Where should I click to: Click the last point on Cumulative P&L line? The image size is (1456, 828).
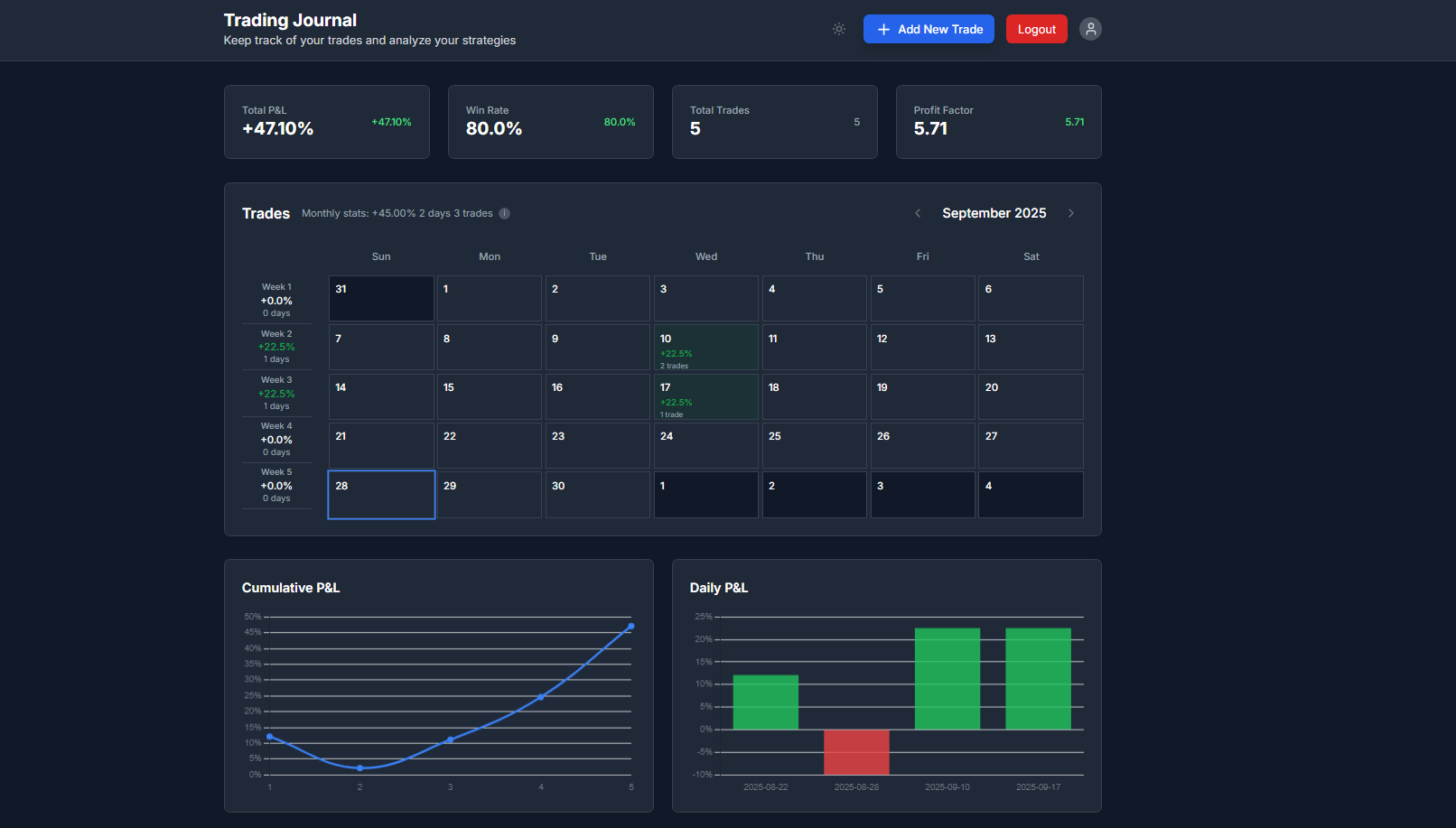click(630, 626)
